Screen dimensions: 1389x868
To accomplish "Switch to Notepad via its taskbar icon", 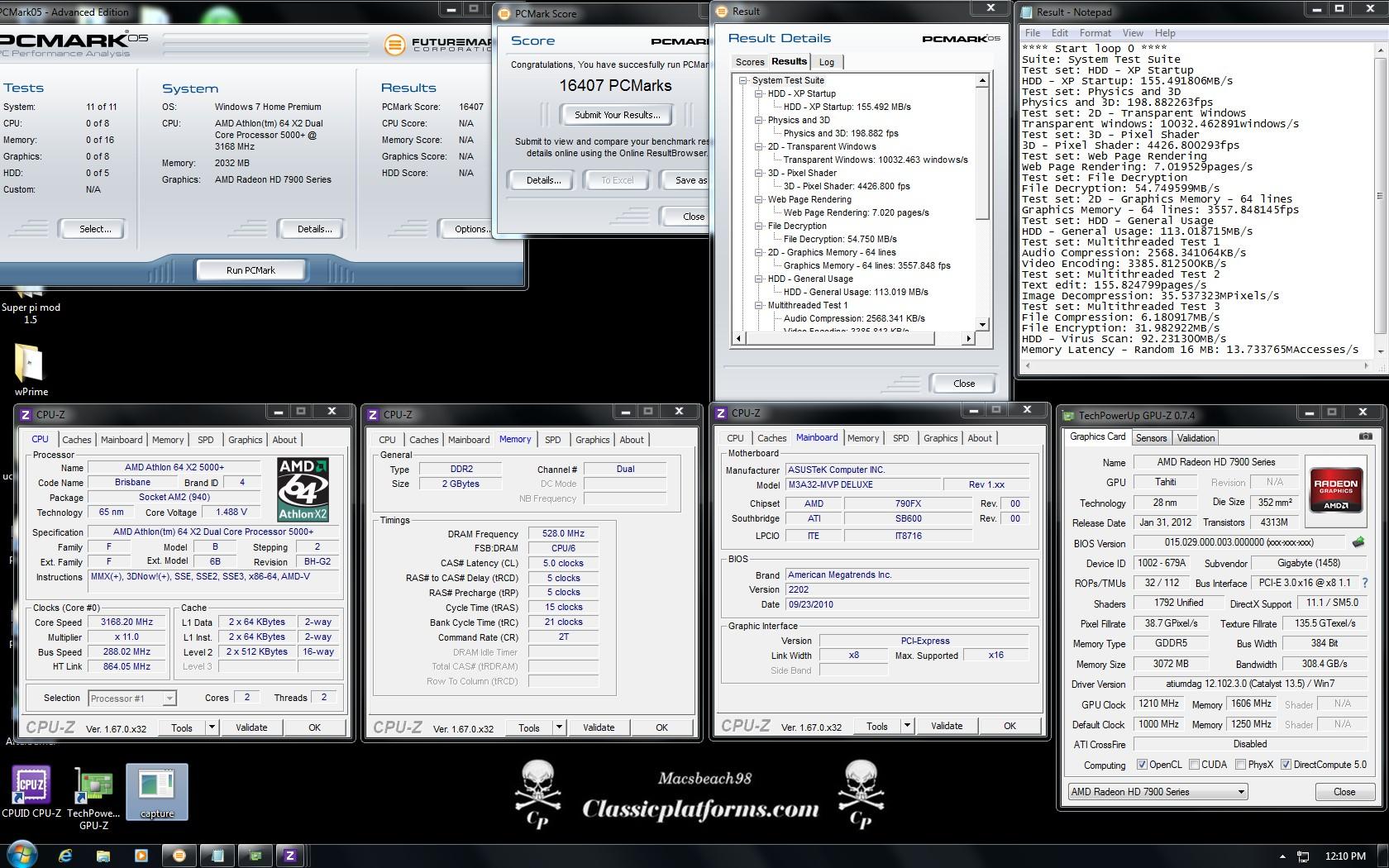I will tap(217, 856).
